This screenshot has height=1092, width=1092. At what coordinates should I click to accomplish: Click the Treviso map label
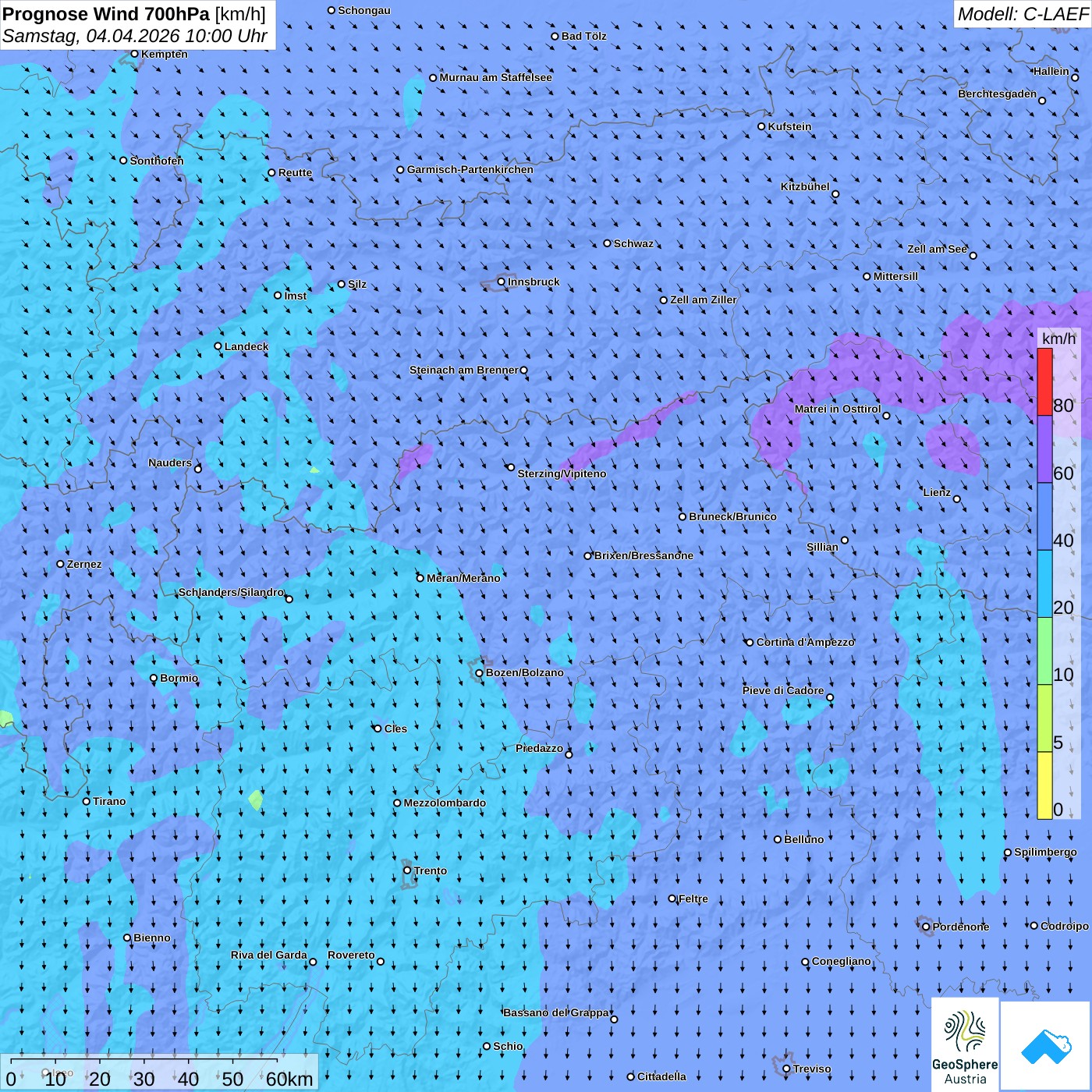[811, 1069]
